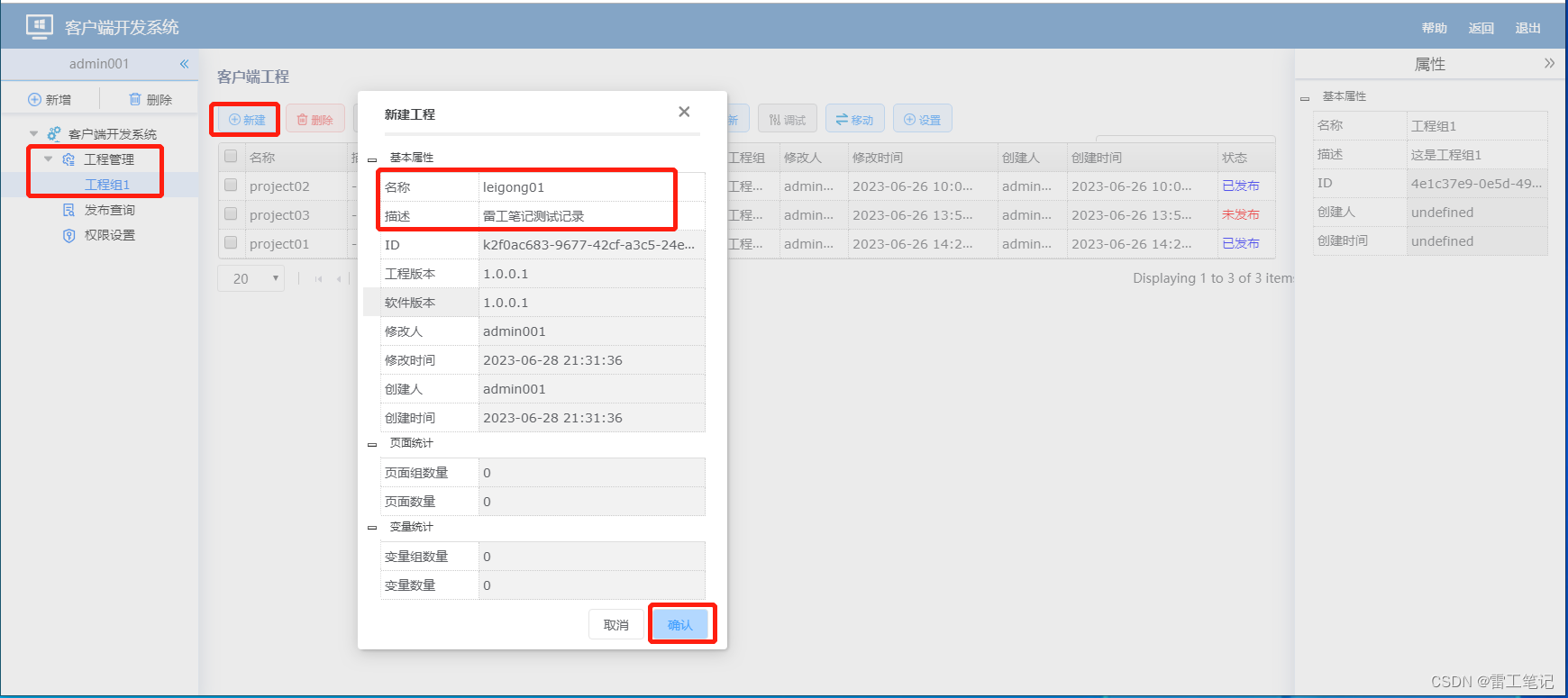Click the 删除 button in the sidebar
Viewport: 1568px width, 698px height.
click(x=150, y=99)
